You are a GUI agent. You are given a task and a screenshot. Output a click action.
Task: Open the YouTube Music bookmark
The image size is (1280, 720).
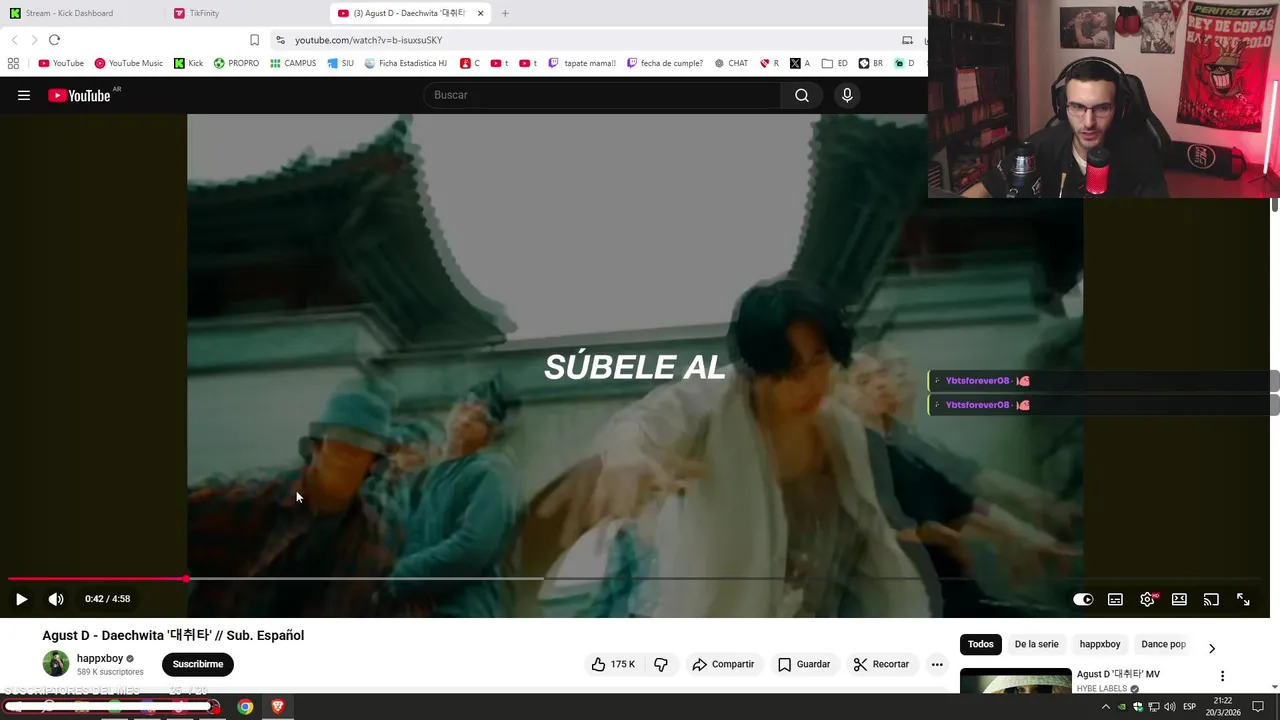(x=128, y=63)
